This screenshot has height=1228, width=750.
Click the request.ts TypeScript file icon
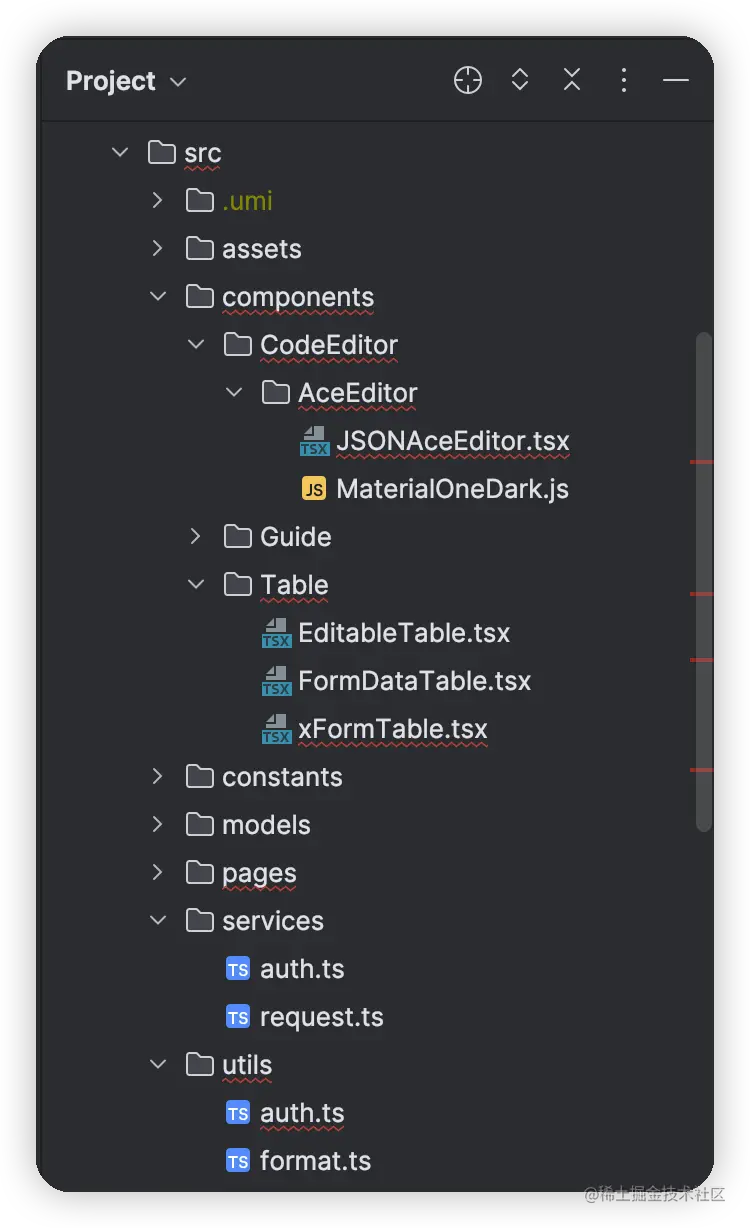click(238, 1017)
